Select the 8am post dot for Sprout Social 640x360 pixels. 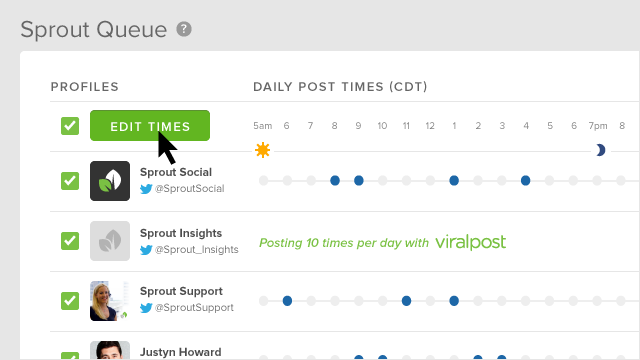pos(335,180)
